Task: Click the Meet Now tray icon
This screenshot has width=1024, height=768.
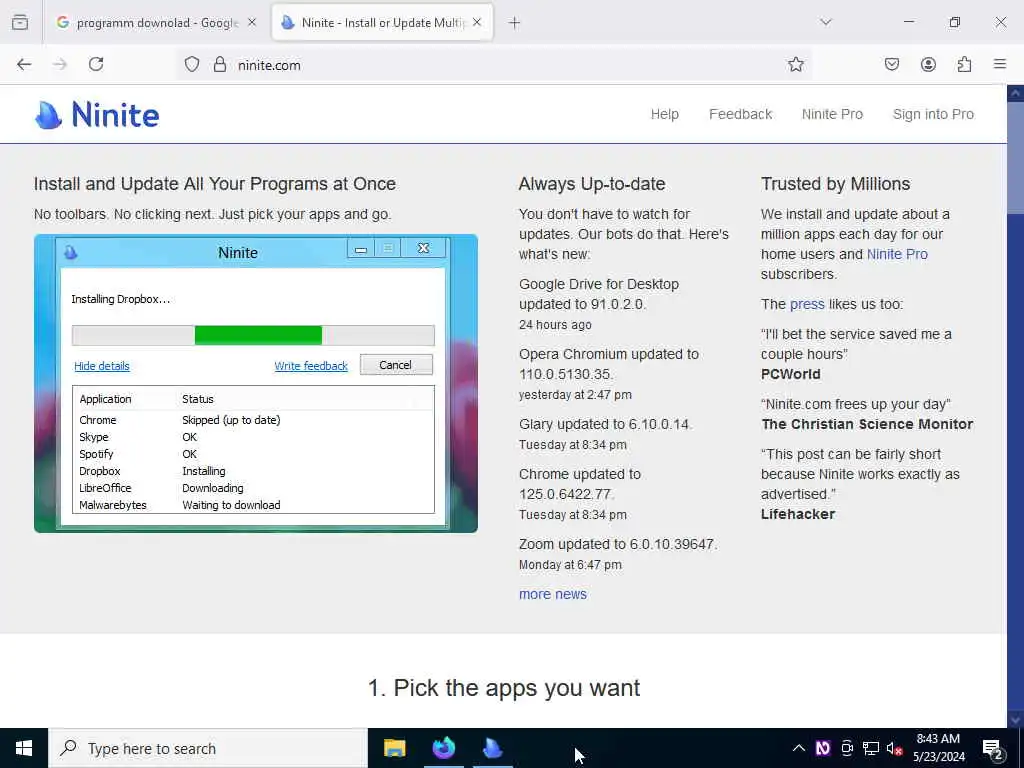Action: (x=846, y=748)
